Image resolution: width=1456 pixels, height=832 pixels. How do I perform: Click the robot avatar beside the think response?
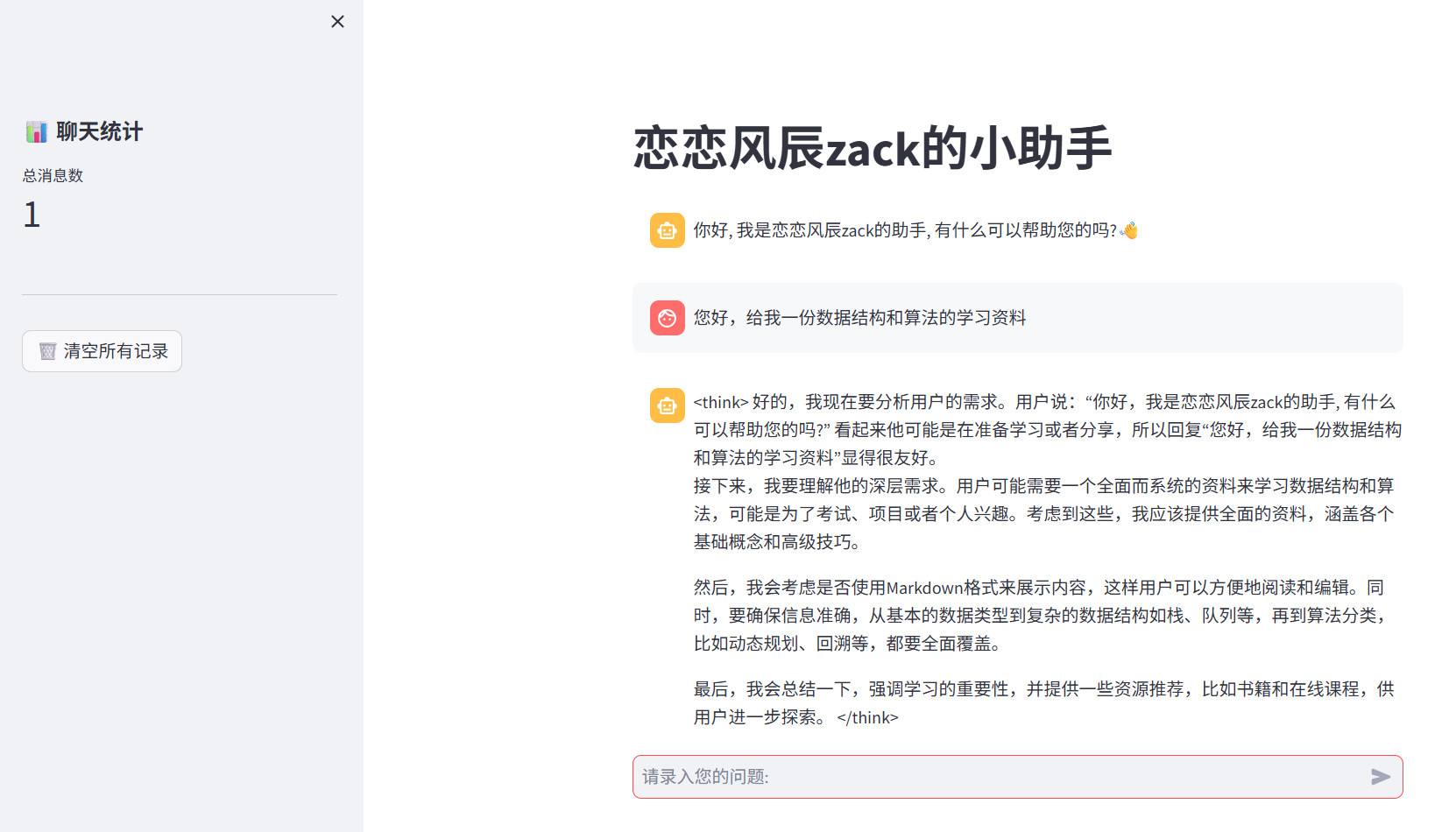click(x=668, y=405)
